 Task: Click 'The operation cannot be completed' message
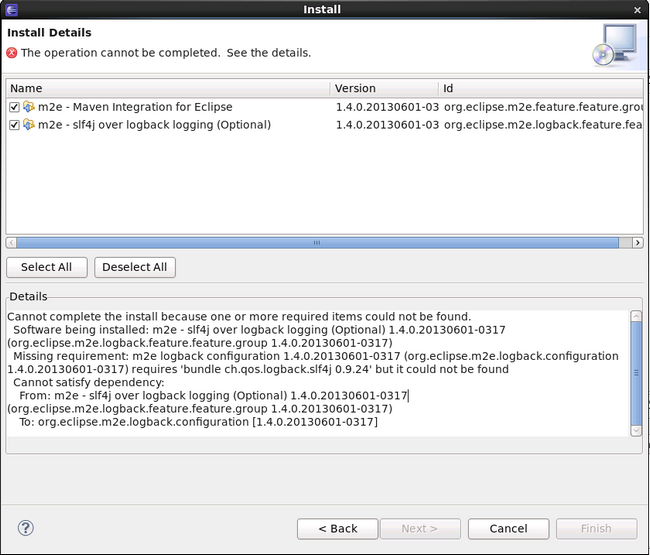(x=166, y=53)
